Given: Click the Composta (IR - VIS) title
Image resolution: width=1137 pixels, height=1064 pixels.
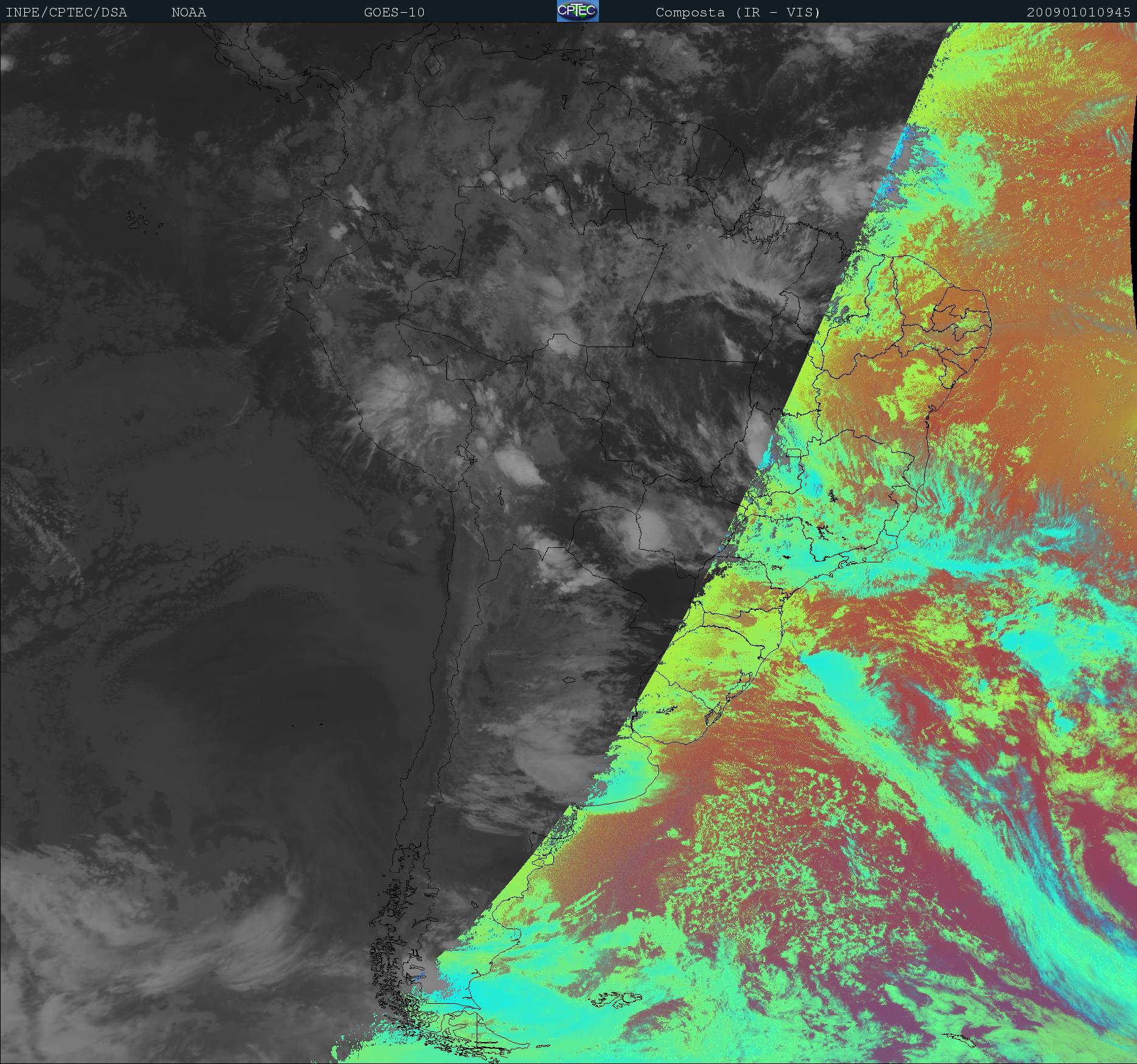Looking at the screenshot, I should click(x=738, y=12).
